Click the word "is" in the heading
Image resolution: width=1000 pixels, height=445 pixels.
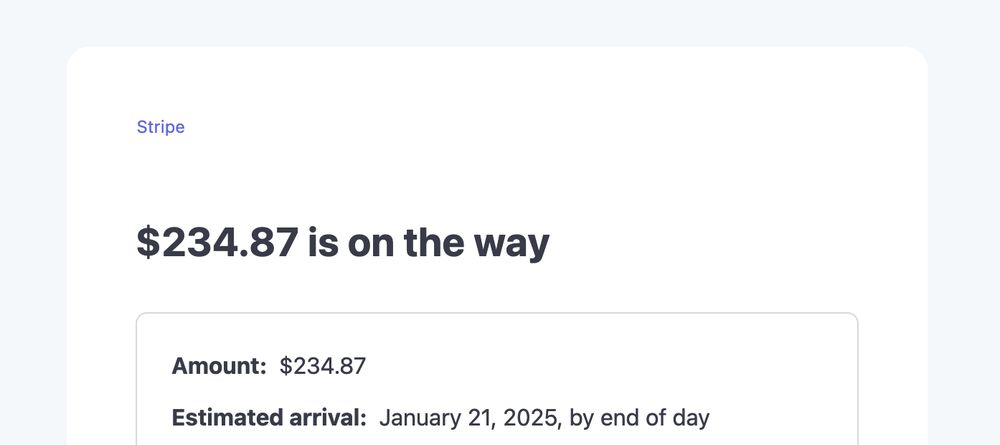pos(323,243)
